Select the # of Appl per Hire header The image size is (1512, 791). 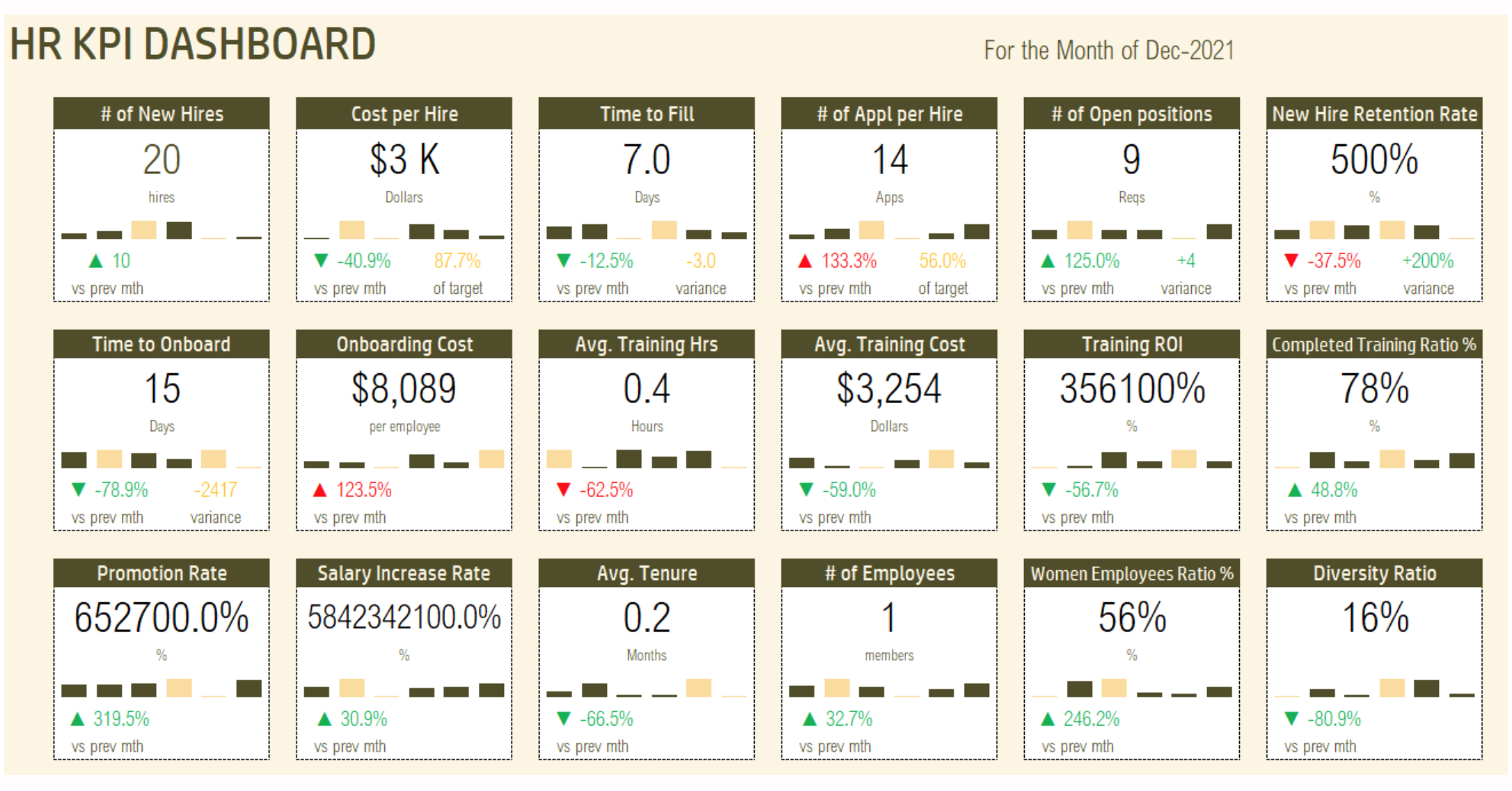(889, 113)
